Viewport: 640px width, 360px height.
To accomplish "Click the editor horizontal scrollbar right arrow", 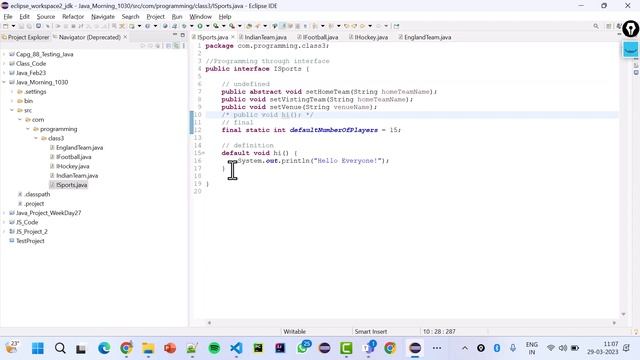I will click(x=614, y=323).
